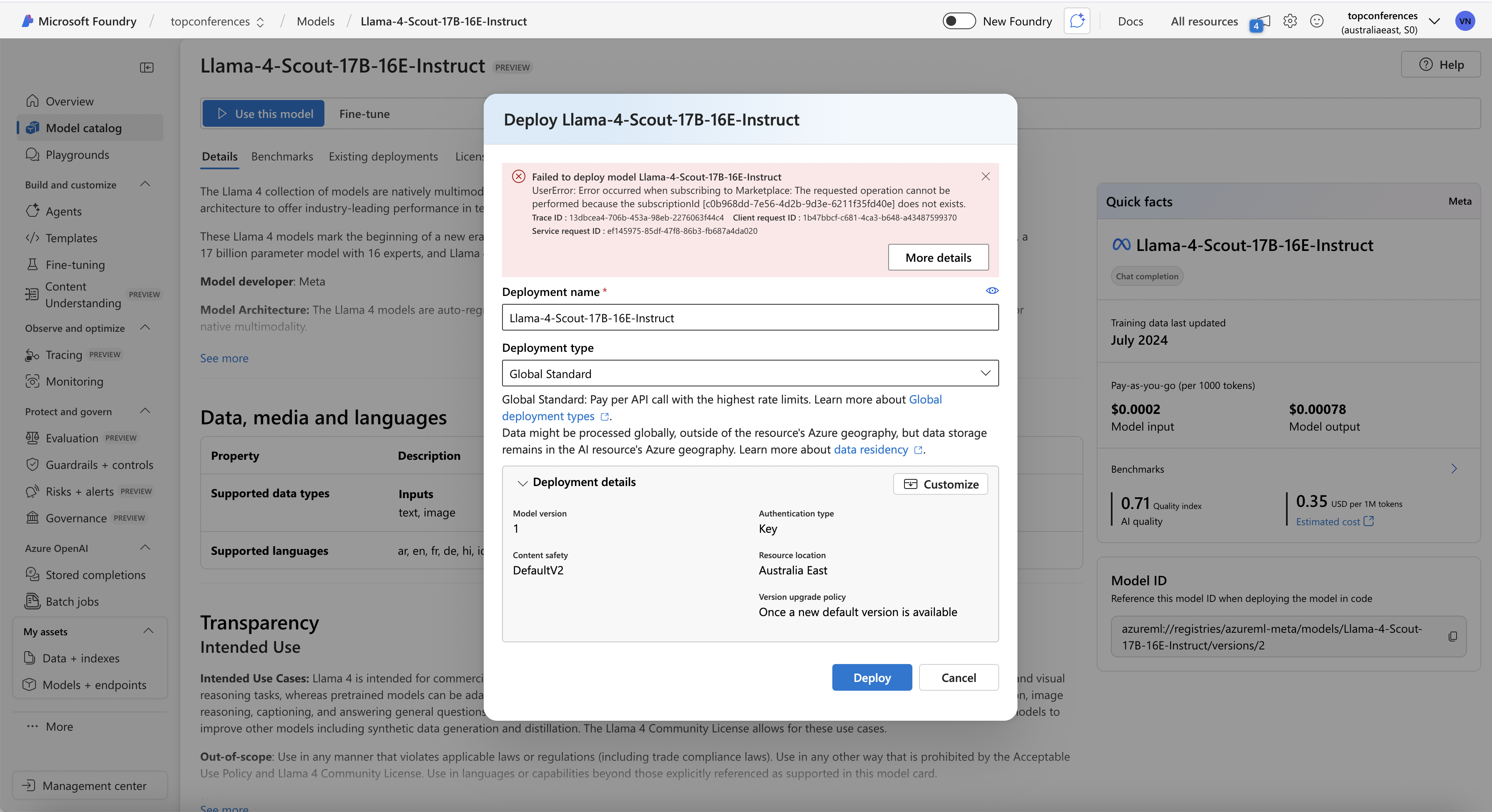Switch to the Benchmarks tab
The height and width of the screenshot is (812, 1492).
click(x=282, y=156)
